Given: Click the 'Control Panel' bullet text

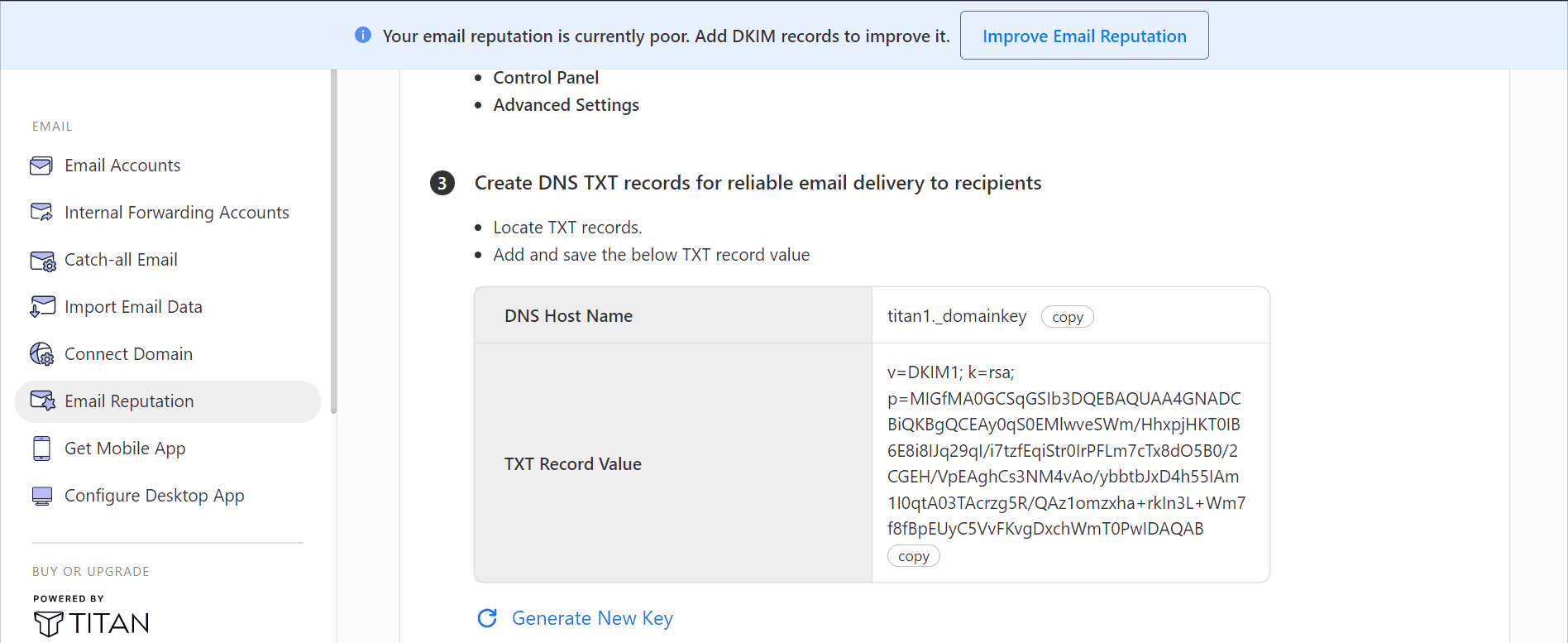Looking at the screenshot, I should (x=546, y=78).
